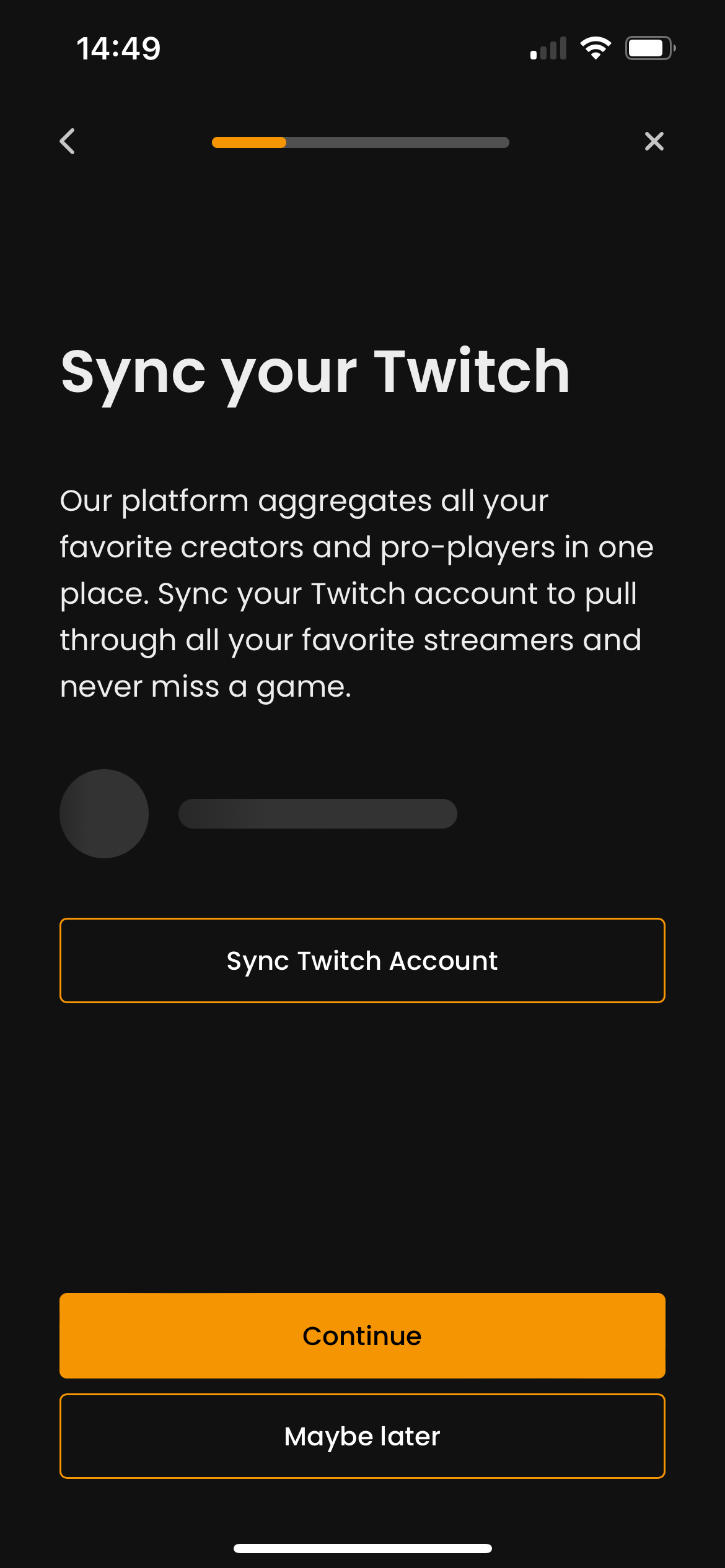Tap the Wi-Fi status icon

(595, 48)
